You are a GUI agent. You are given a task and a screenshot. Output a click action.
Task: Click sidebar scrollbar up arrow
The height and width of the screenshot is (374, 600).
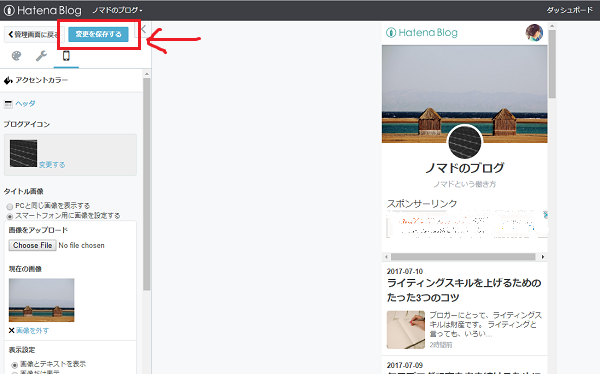pos(147,73)
